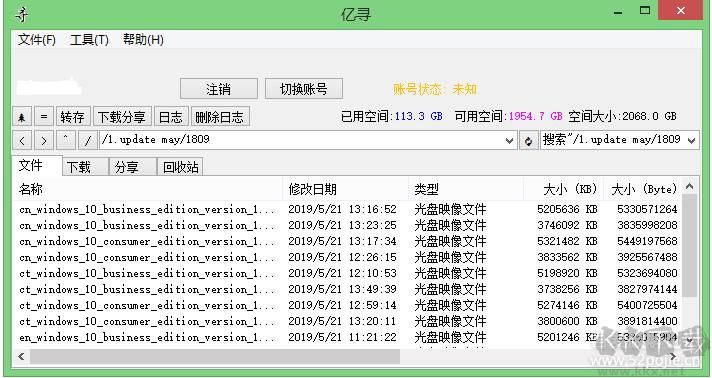Screen dimensions: 712x378
Task: Expand the path address dropdown
Action: (509, 140)
